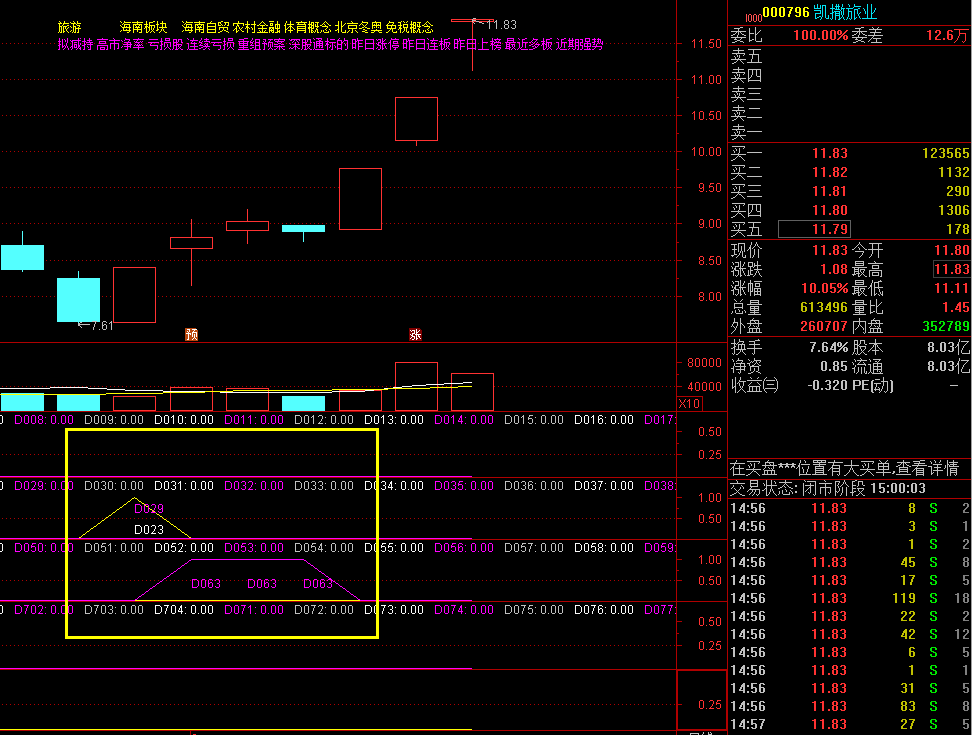Select the 买三 bid price 11.81
972x735 pixels.
pyautogui.click(x=829, y=191)
